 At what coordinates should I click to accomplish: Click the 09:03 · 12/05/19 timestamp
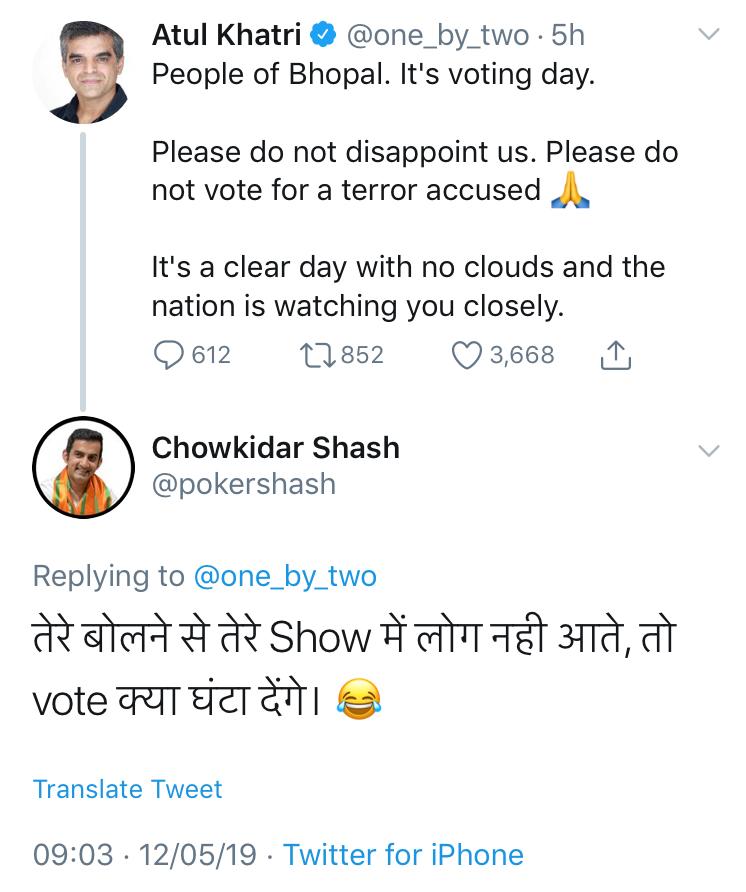145,855
